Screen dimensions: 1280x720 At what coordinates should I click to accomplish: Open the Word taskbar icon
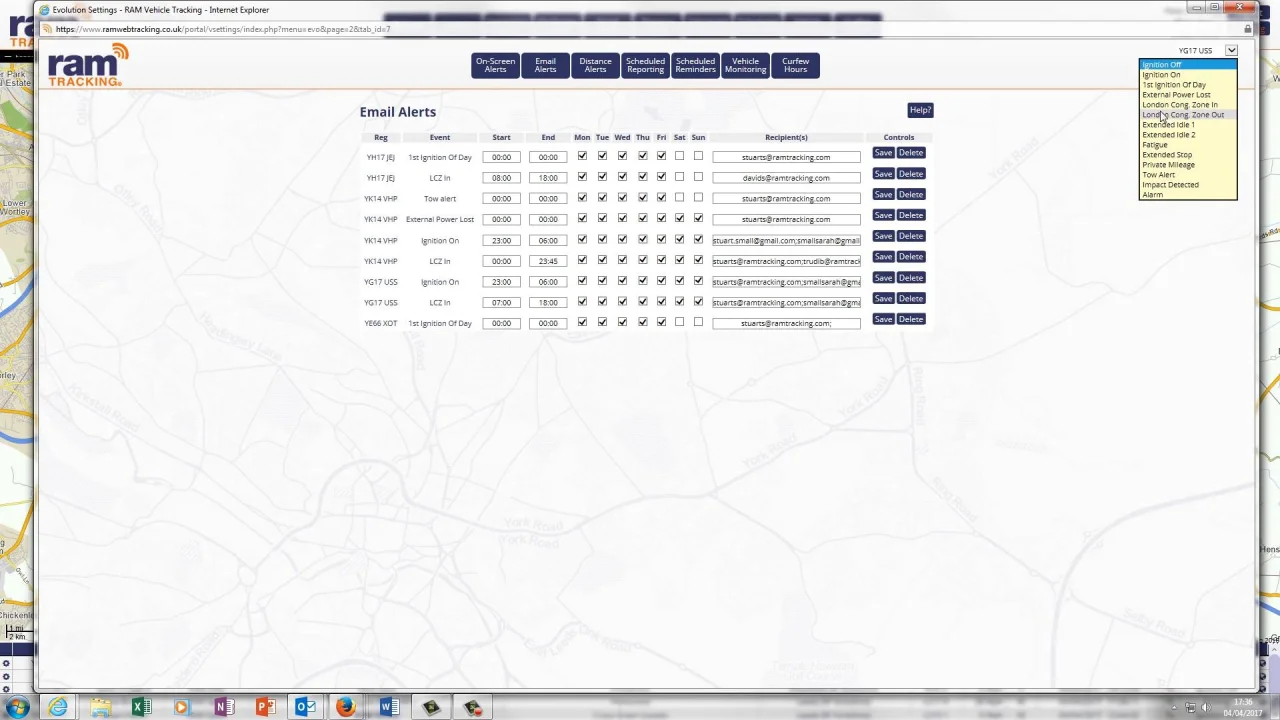coord(388,707)
